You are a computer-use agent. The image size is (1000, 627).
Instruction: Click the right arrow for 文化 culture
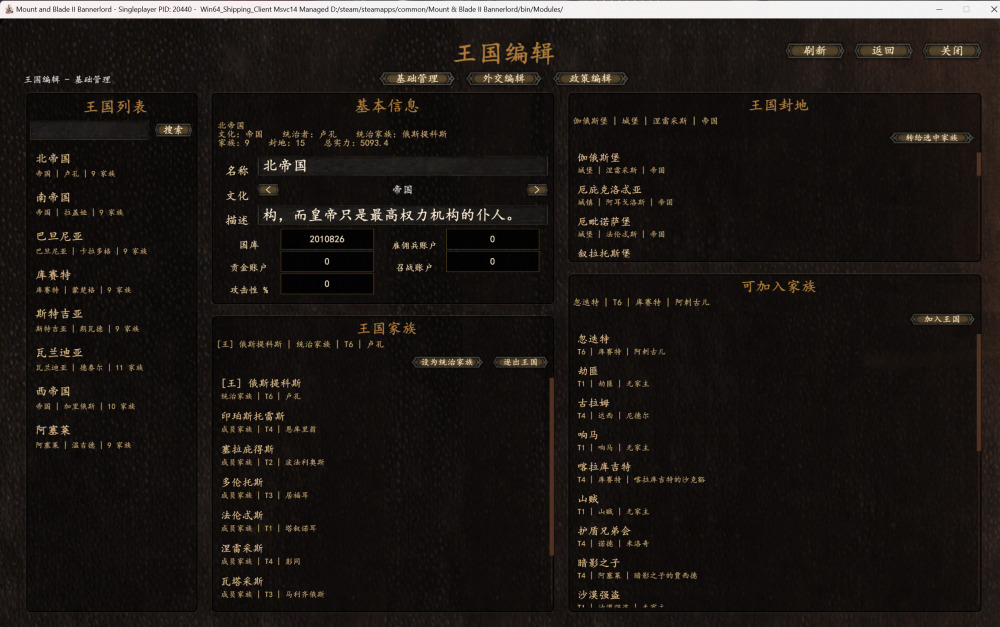click(x=537, y=189)
